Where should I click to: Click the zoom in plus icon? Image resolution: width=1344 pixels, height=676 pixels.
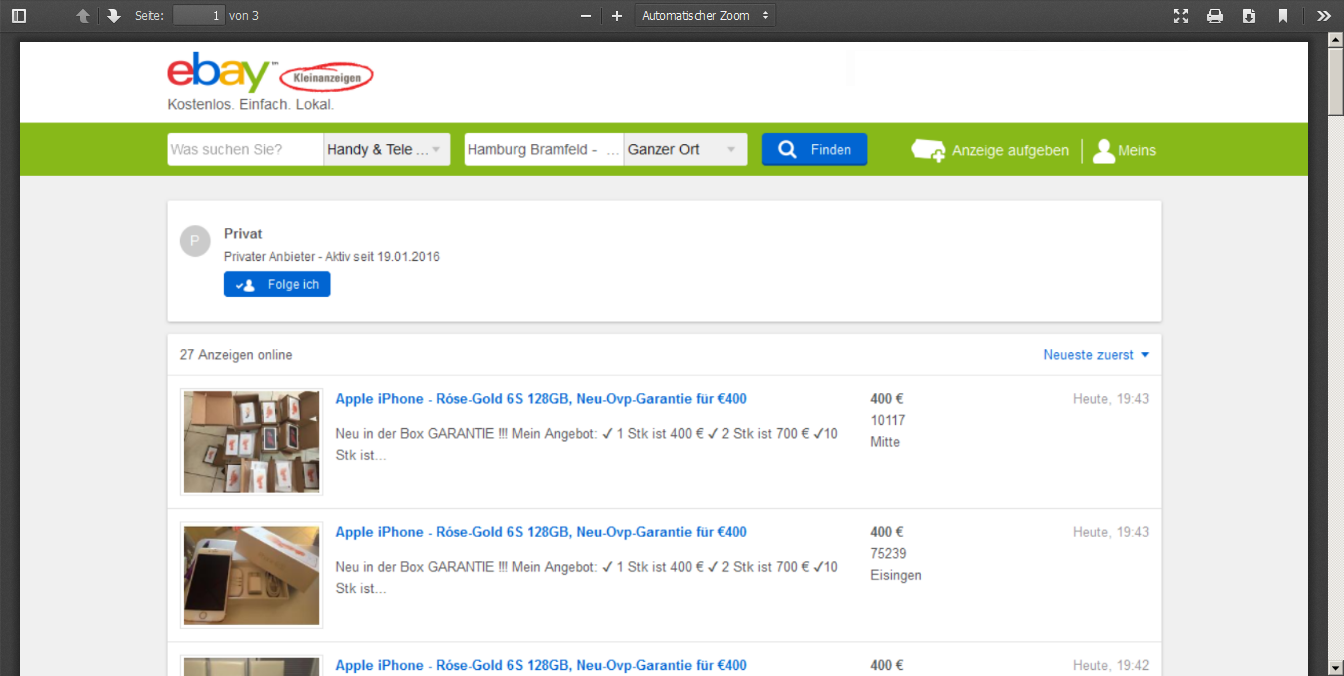617,16
